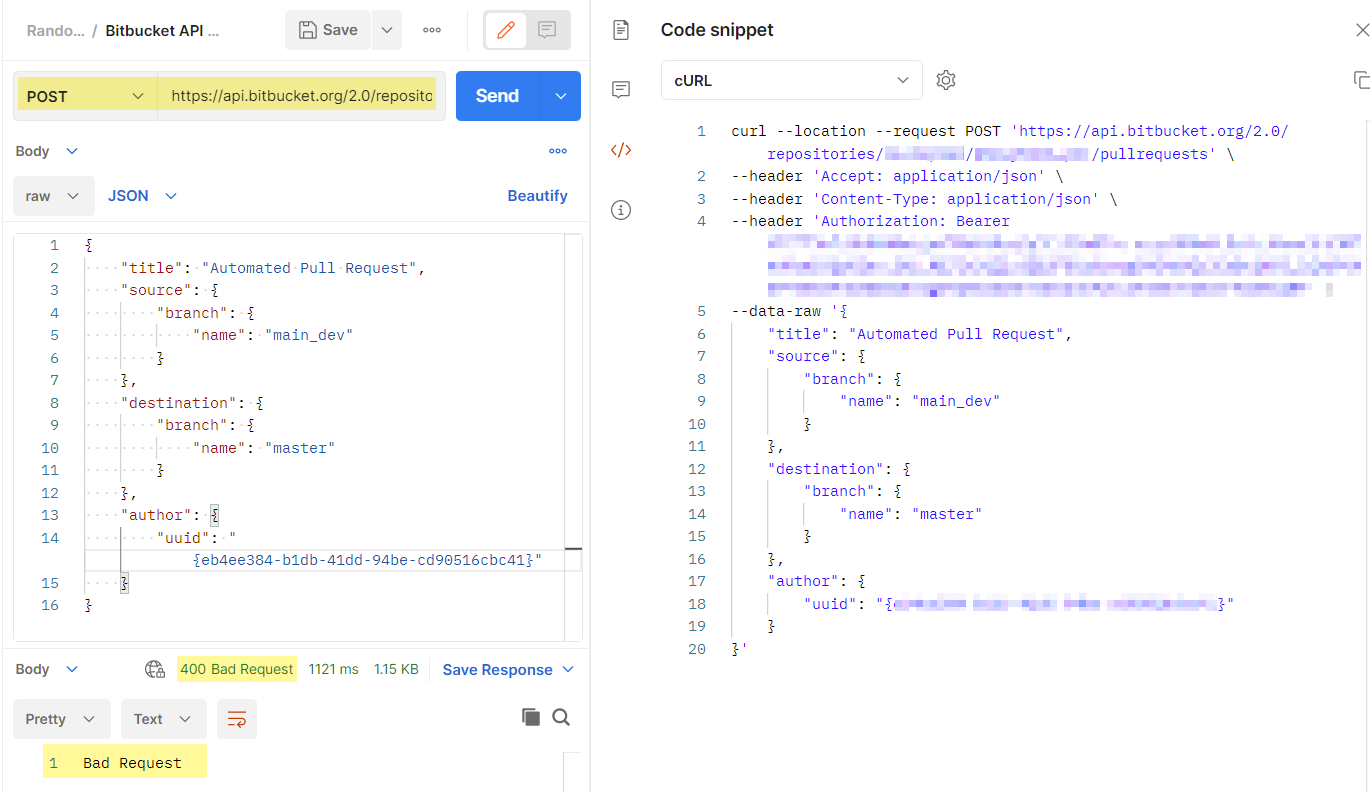
Task: Click the request URL field
Action: pos(302,96)
